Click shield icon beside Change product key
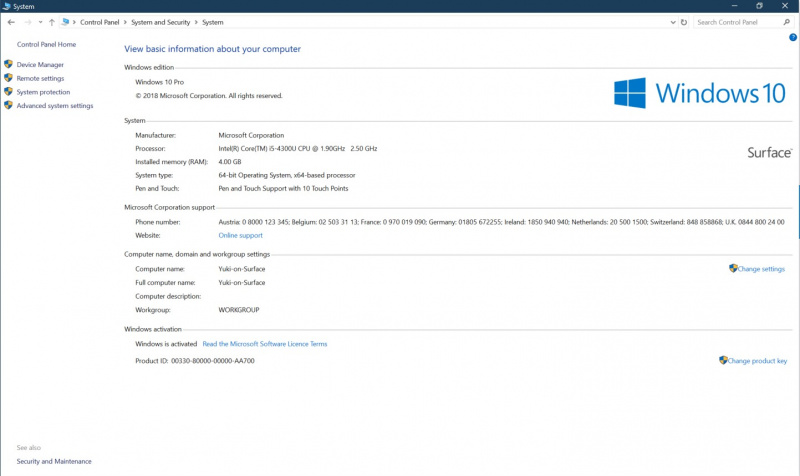The width and height of the screenshot is (800, 476). pyautogui.click(x=723, y=360)
